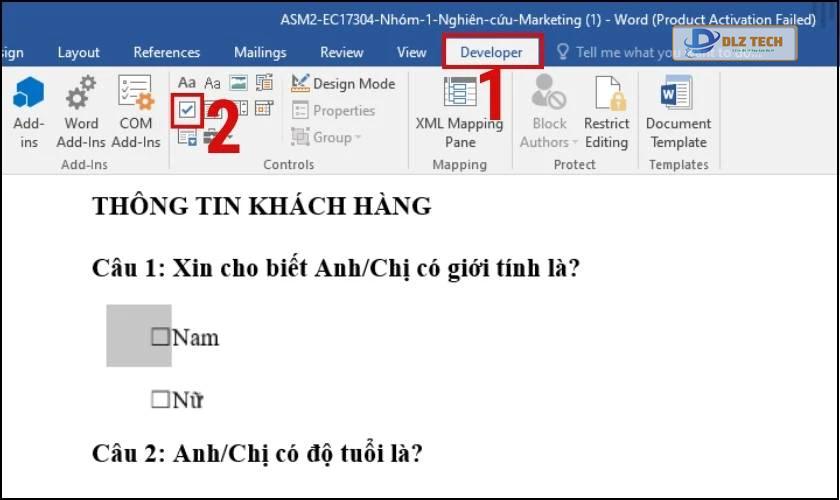
Task: Click the Protect group label
Action: tap(574, 165)
